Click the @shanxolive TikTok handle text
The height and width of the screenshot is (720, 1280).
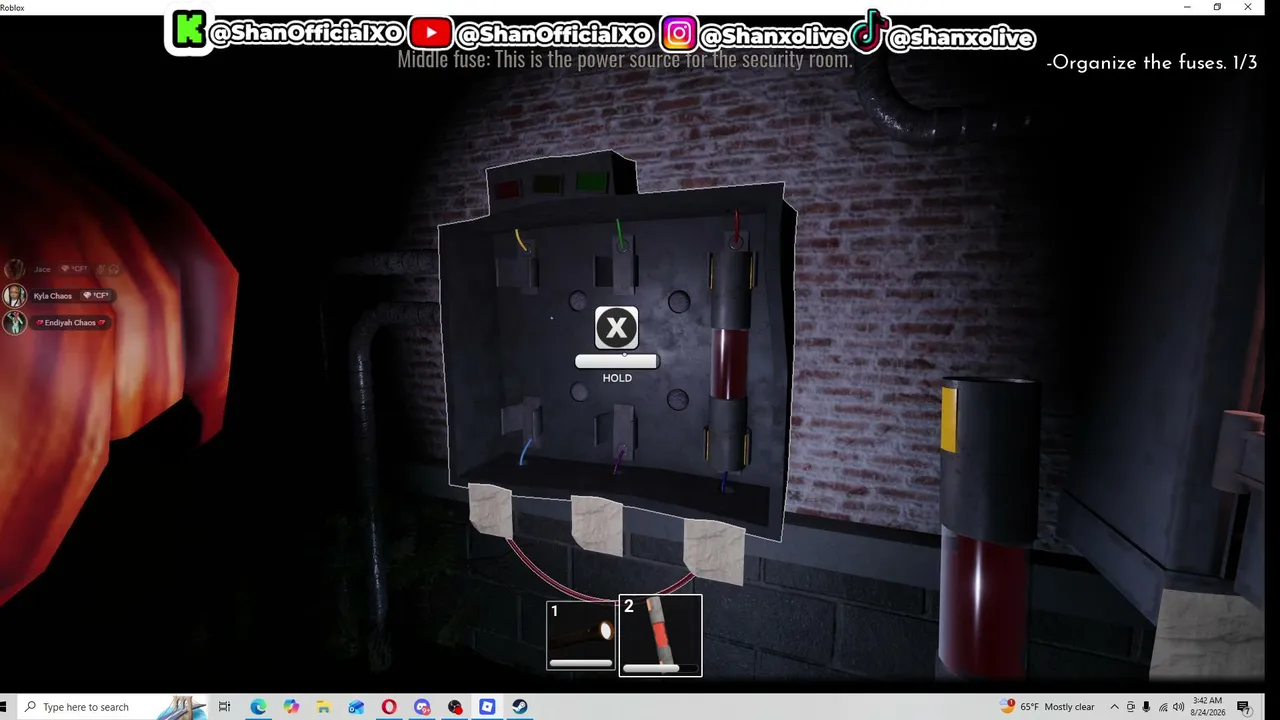tap(960, 38)
